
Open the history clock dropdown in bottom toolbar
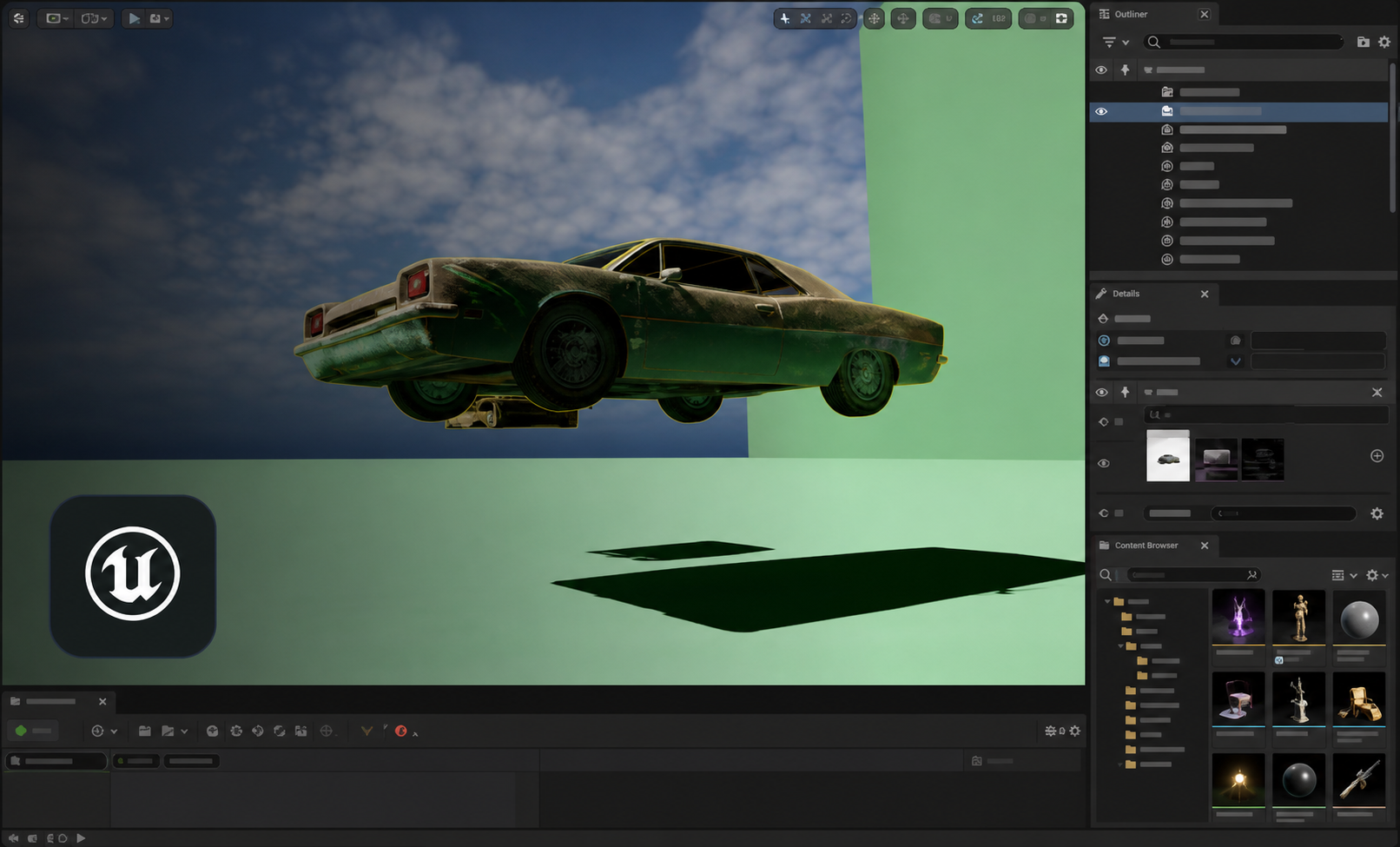click(x=103, y=731)
